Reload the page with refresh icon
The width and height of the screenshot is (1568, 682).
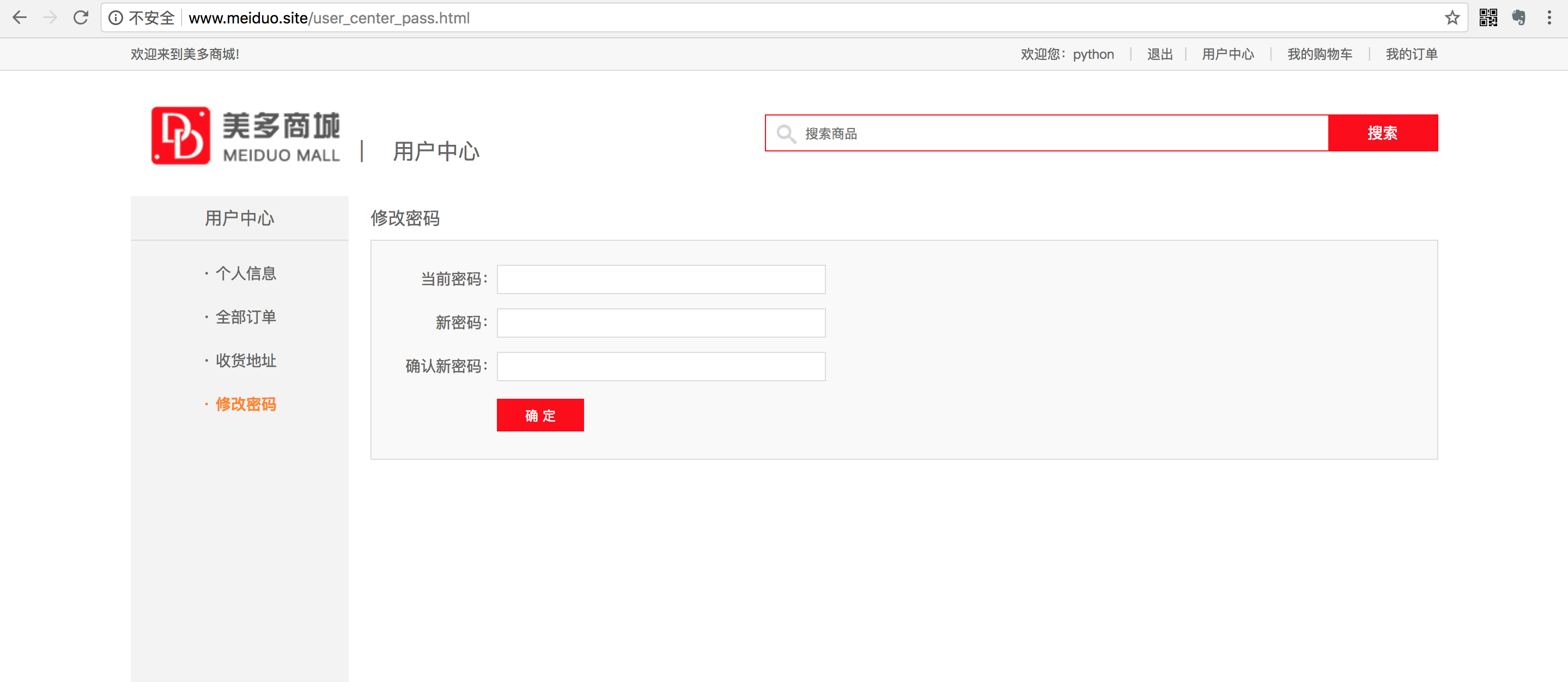81,17
